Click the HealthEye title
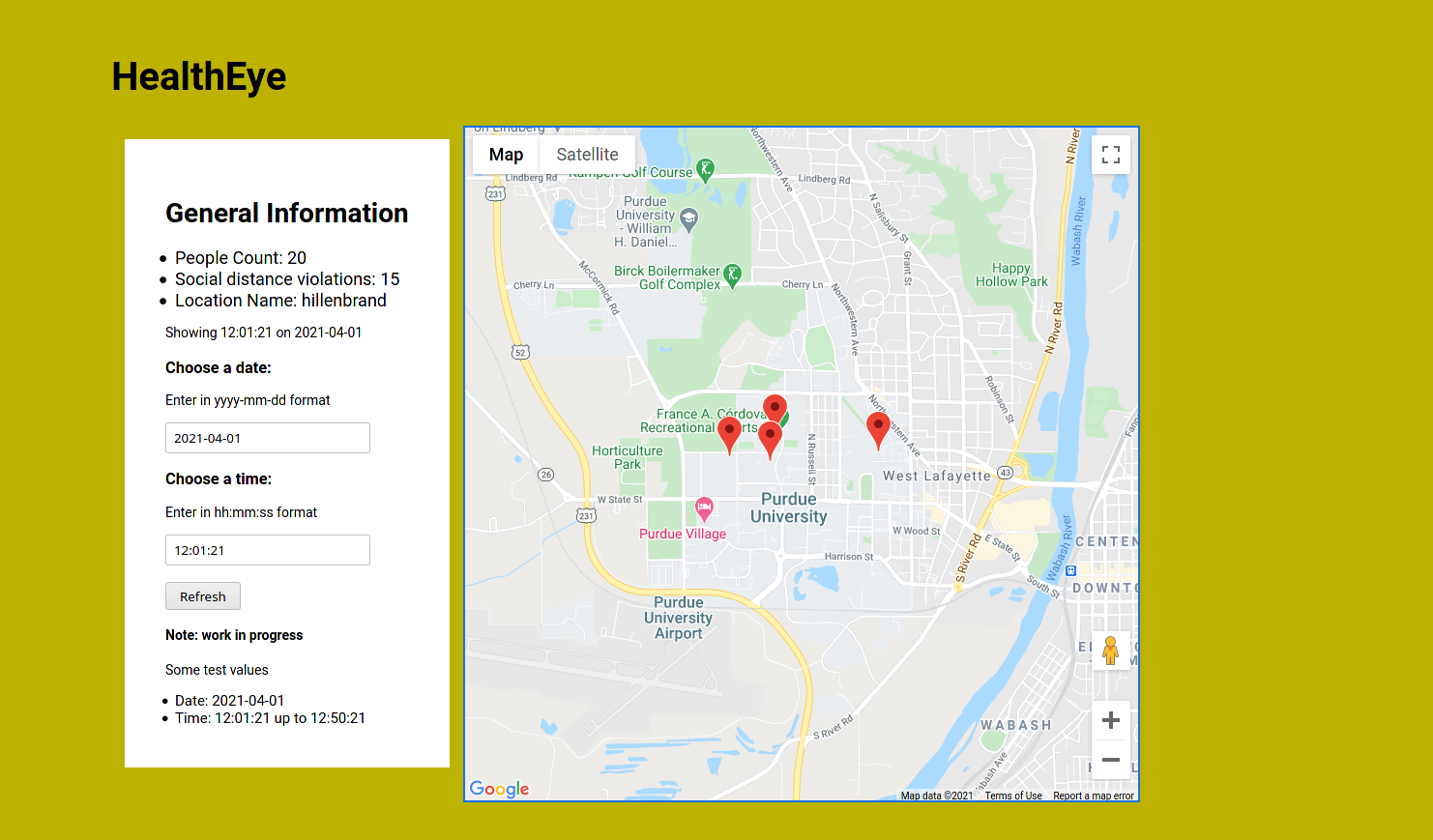Image resolution: width=1433 pixels, height=840 pixels. coord(199,76)
